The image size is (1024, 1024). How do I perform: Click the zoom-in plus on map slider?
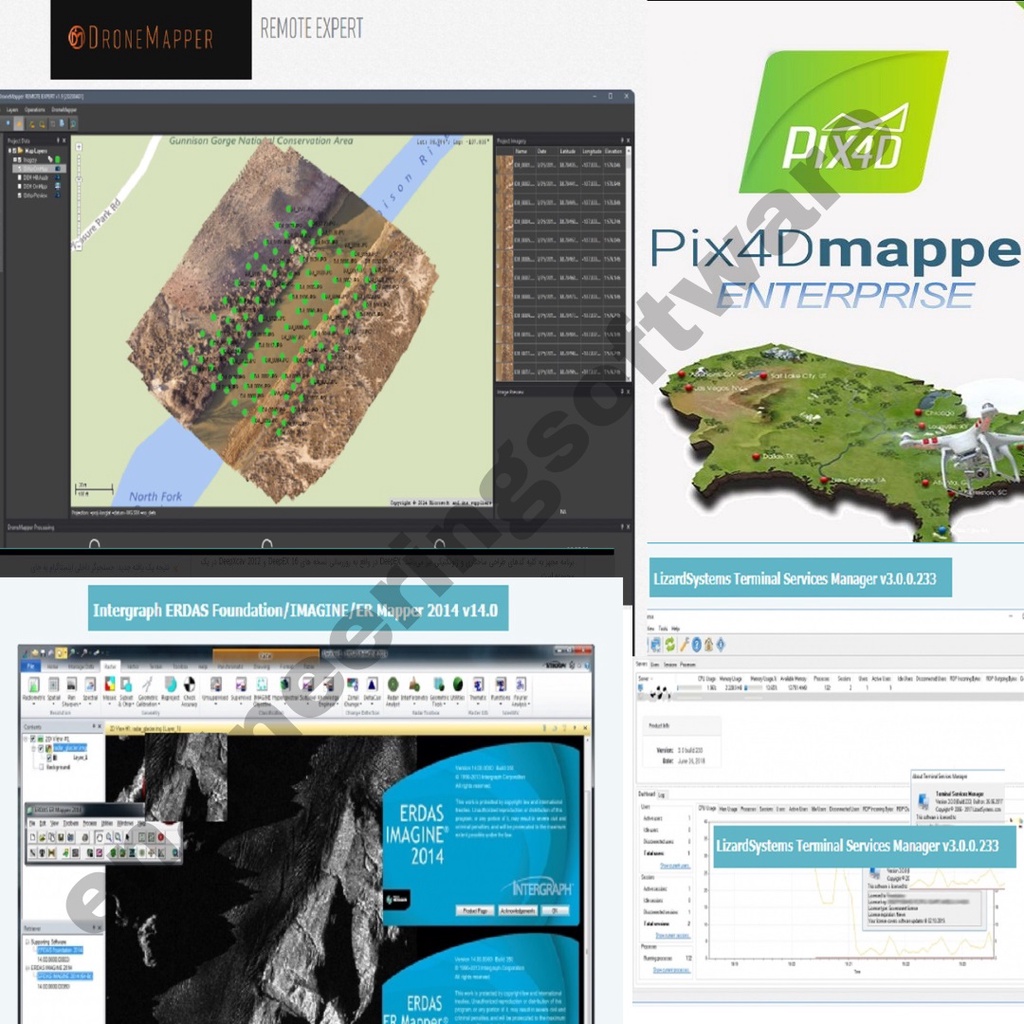click(79, 147)
